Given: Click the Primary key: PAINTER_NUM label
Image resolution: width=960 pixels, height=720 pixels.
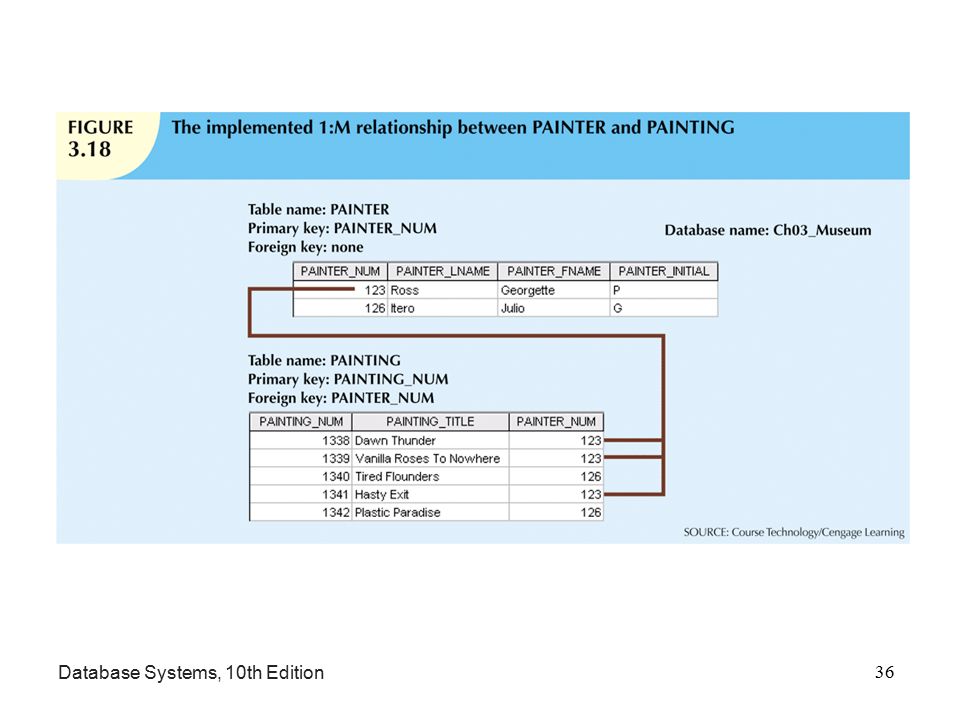Looking at the screenshot, I should point(342,228).
